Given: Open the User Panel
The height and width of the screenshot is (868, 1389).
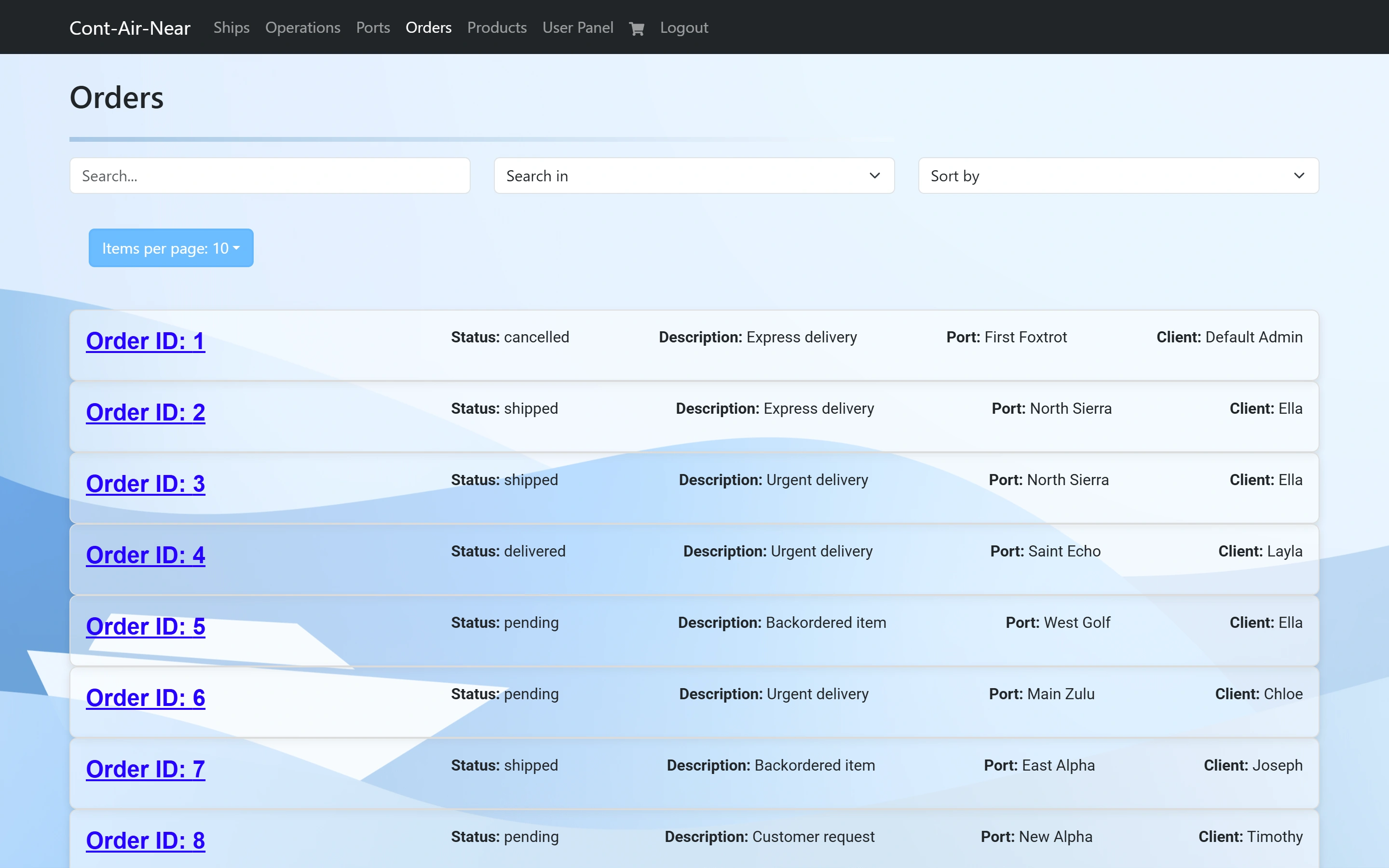Looking at the screenshot, I should click(x=578, y=27).
